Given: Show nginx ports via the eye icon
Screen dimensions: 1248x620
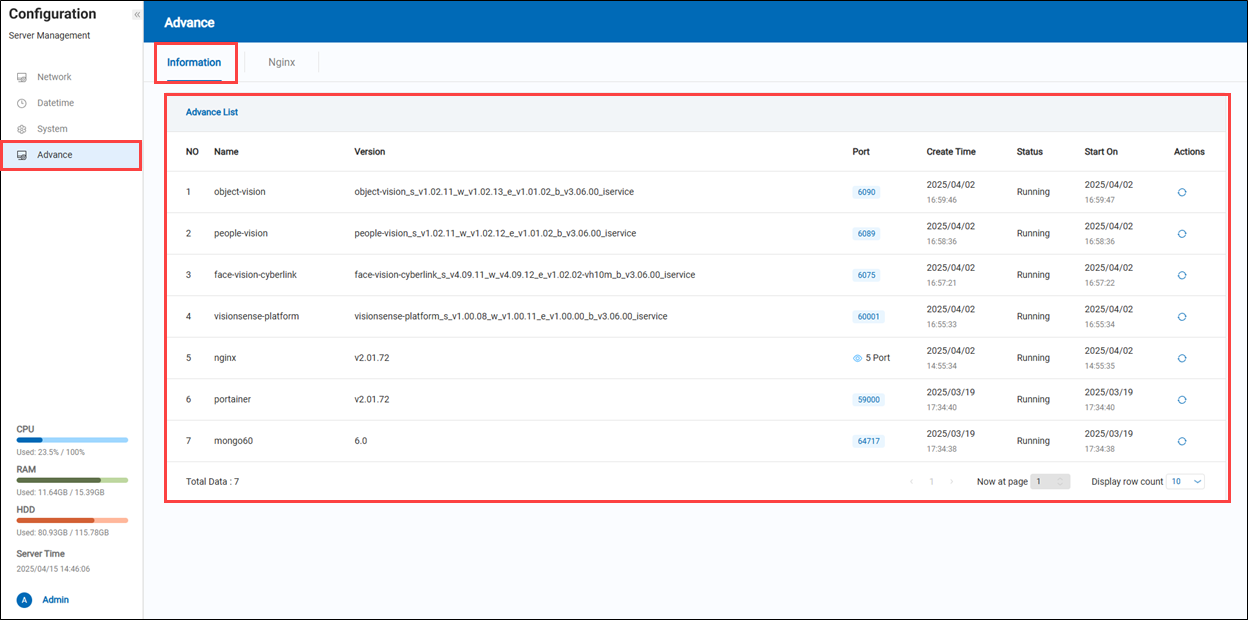Looking at the screenshot, I should coord(857,358).
